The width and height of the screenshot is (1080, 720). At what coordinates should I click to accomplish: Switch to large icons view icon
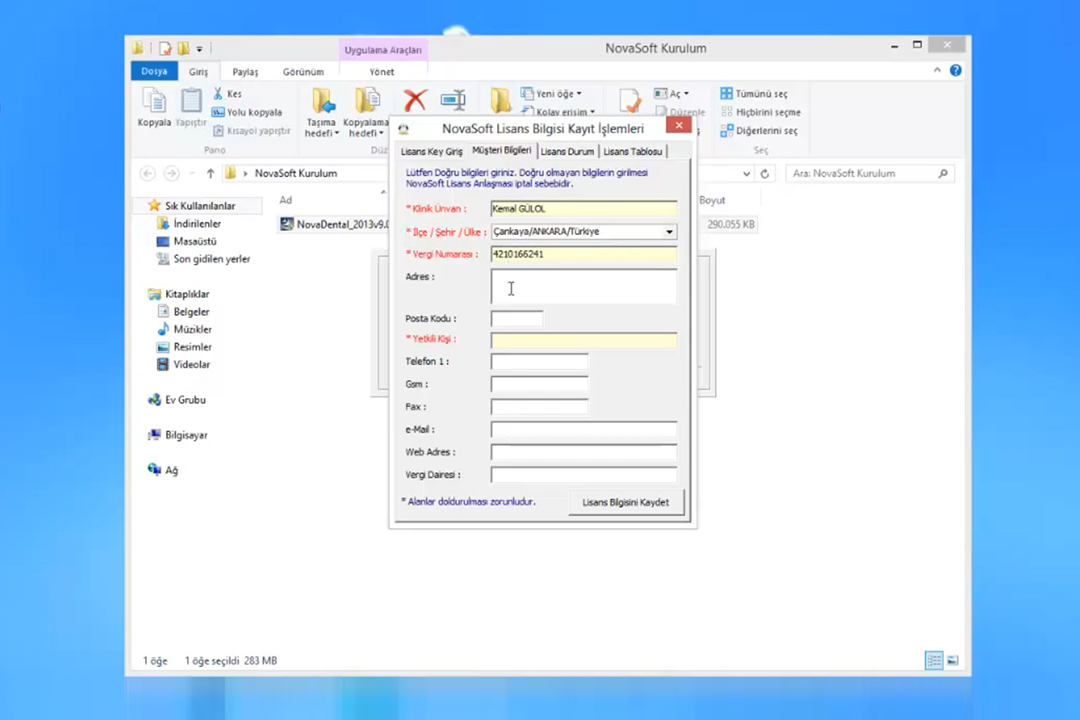953,661
